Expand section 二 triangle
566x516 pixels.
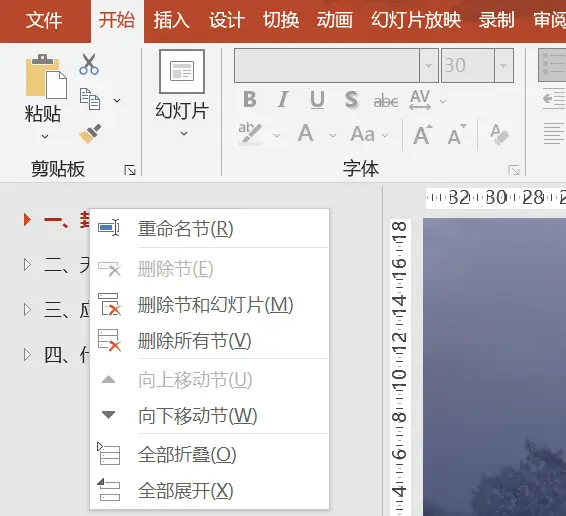27,265
